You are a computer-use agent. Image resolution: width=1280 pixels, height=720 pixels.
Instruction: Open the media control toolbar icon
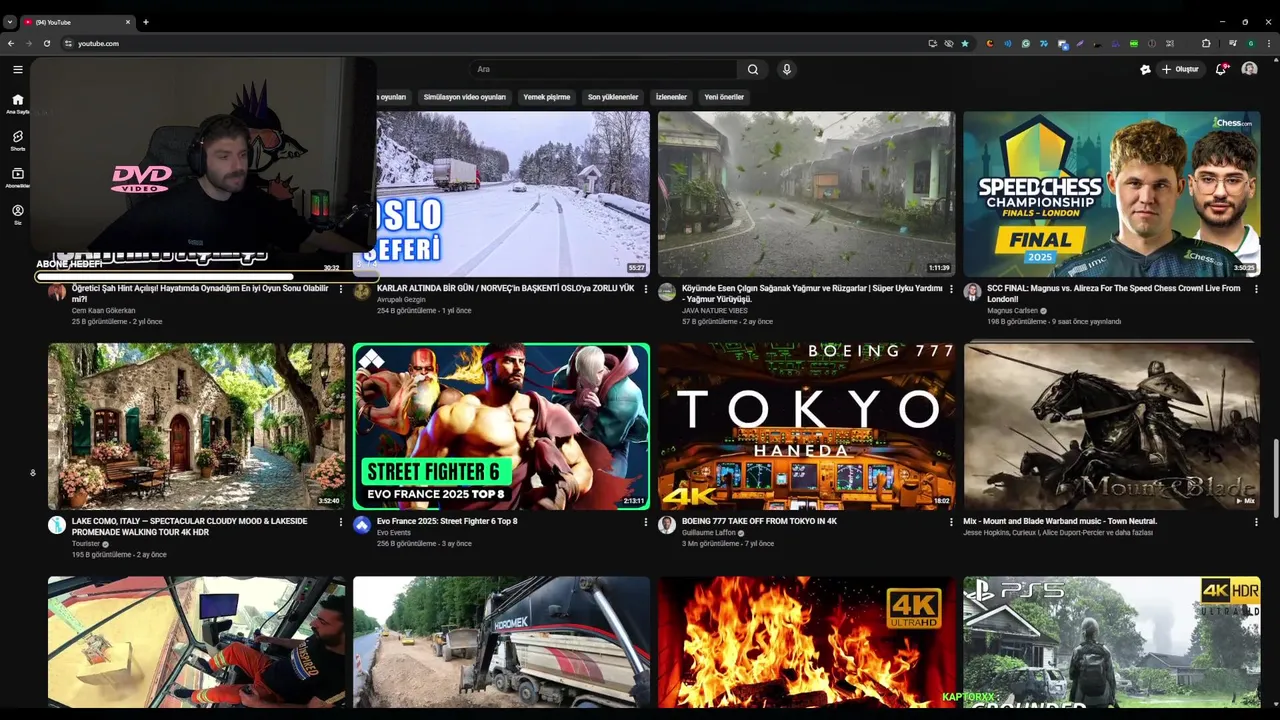point(1233,43)
